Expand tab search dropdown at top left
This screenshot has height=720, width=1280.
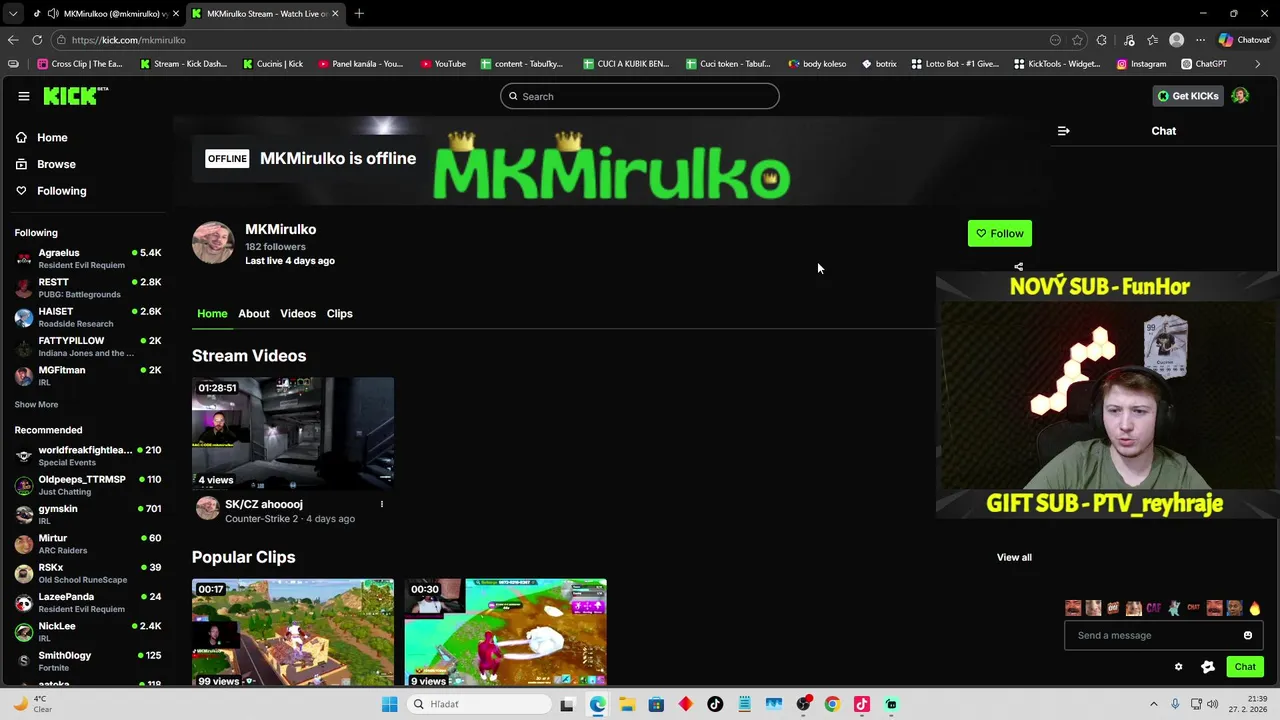(x=13, y=13)
